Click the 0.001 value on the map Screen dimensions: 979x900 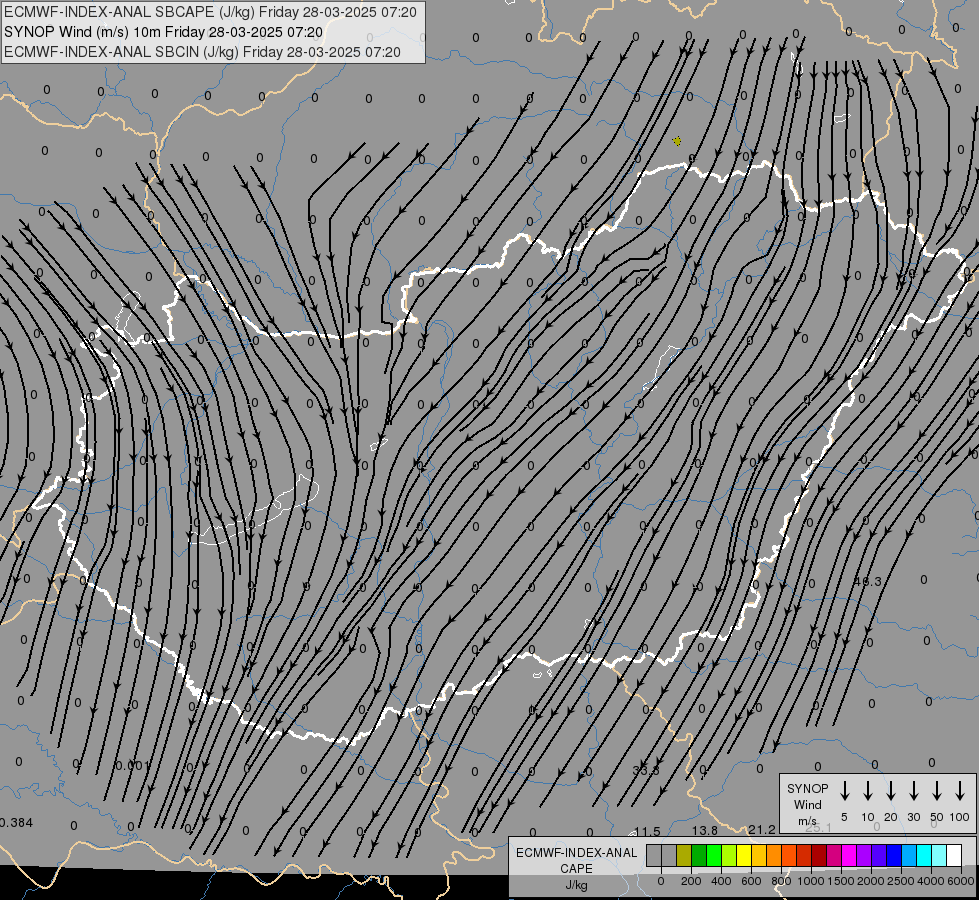[x=133, y=765]
